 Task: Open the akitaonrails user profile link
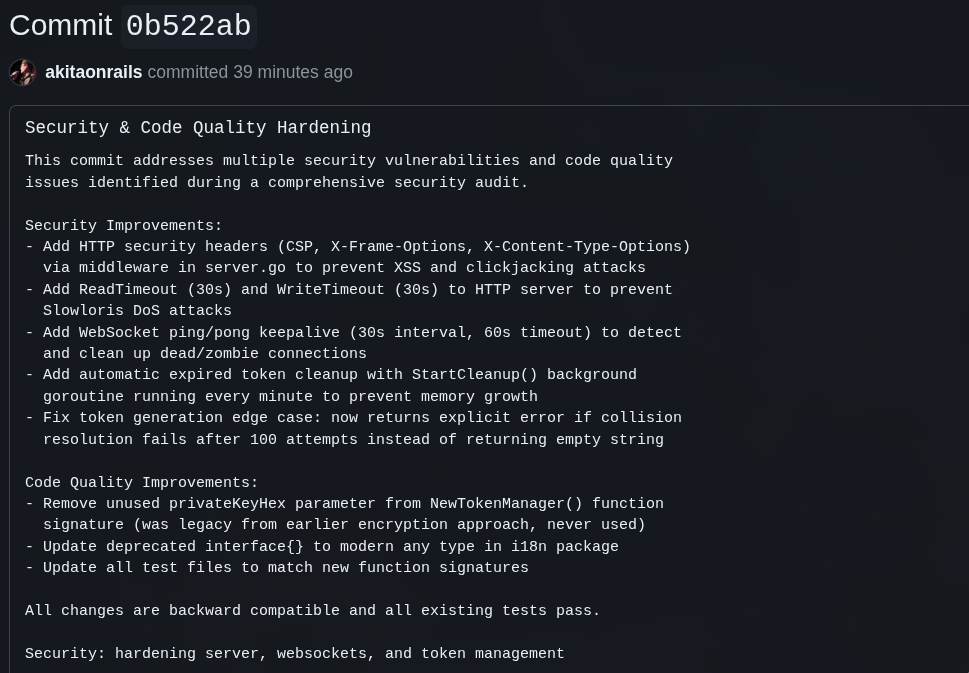point(93,72)
